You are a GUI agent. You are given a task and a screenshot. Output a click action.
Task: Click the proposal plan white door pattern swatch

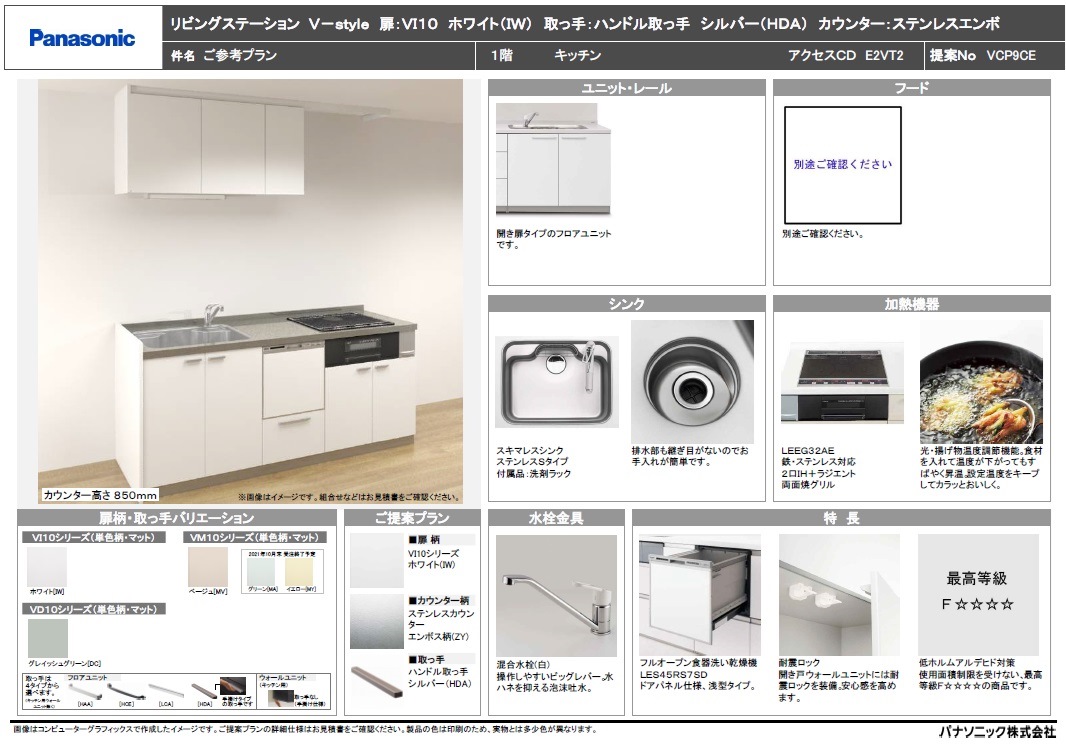coord(377,561)
